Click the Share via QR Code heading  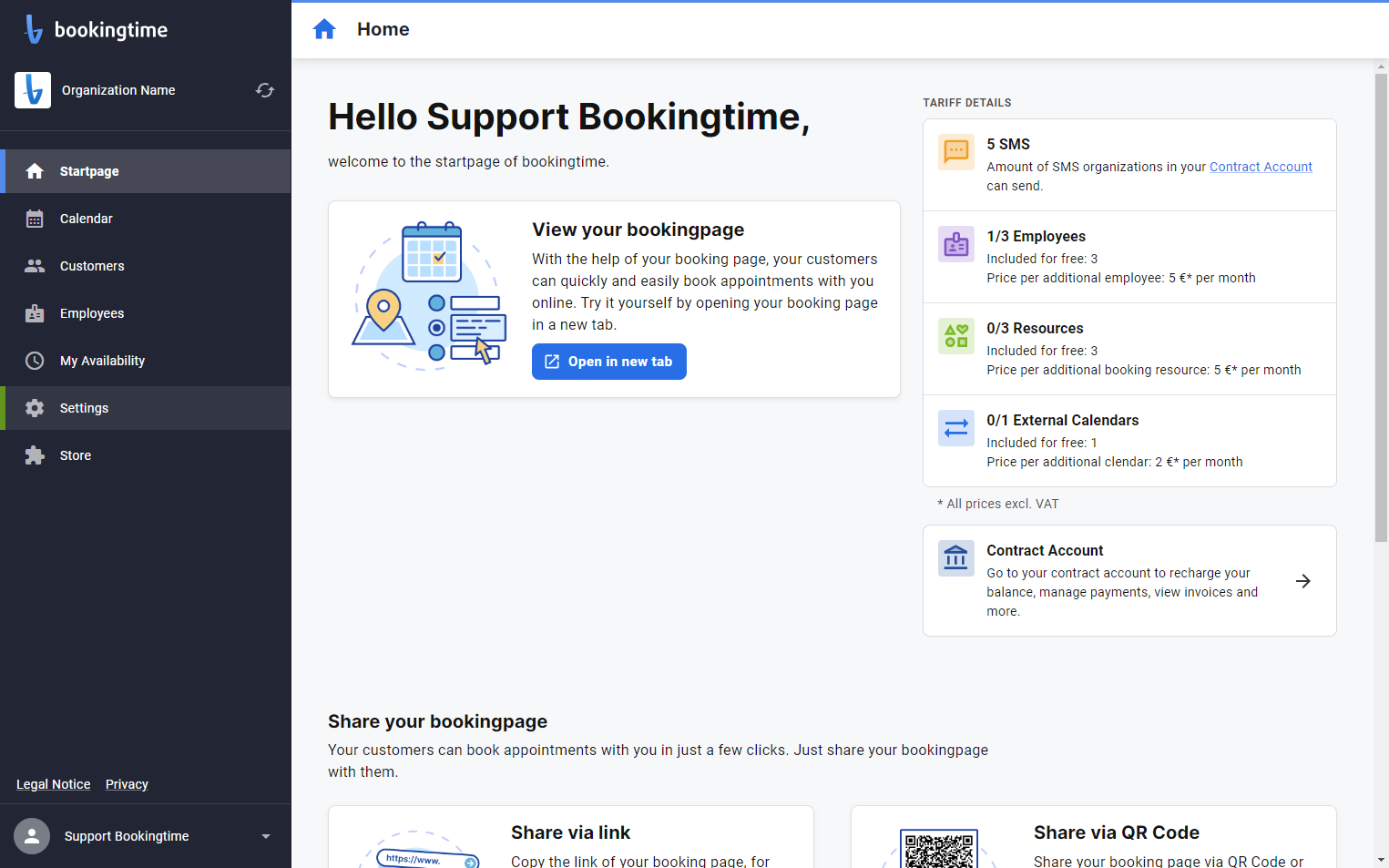click(x=1117, y=832)
